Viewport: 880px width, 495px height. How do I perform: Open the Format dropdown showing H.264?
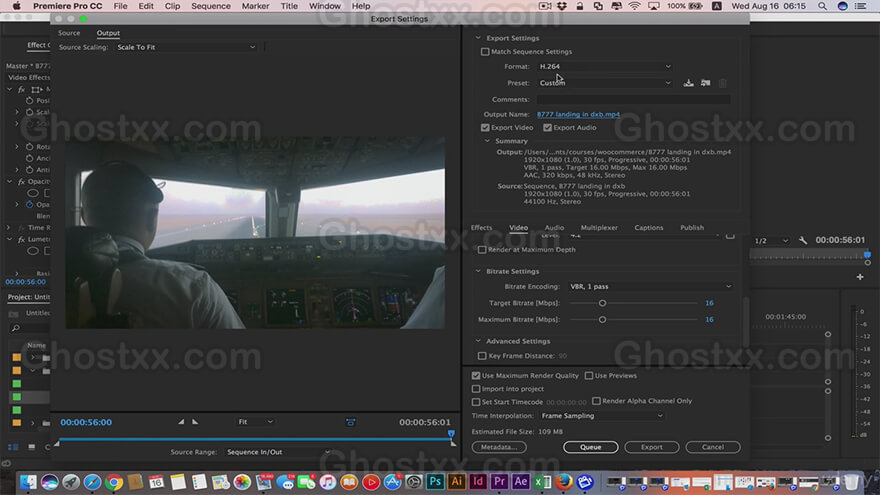pos(604,66)
